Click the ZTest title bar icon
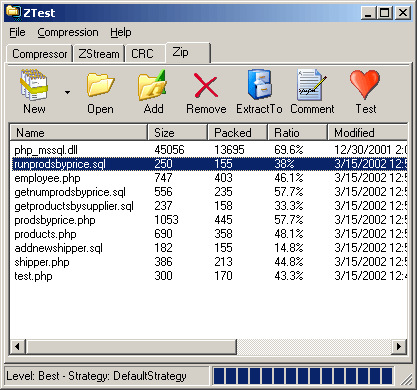The width and height of the screenshot is (417, 390). [13, 12]
